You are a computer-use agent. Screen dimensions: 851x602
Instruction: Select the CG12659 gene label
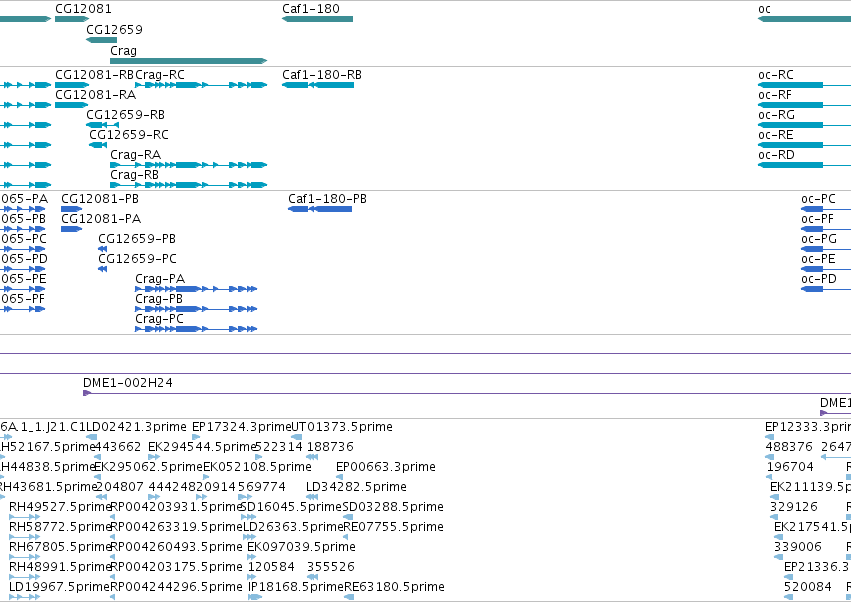(x=115, y=29)
